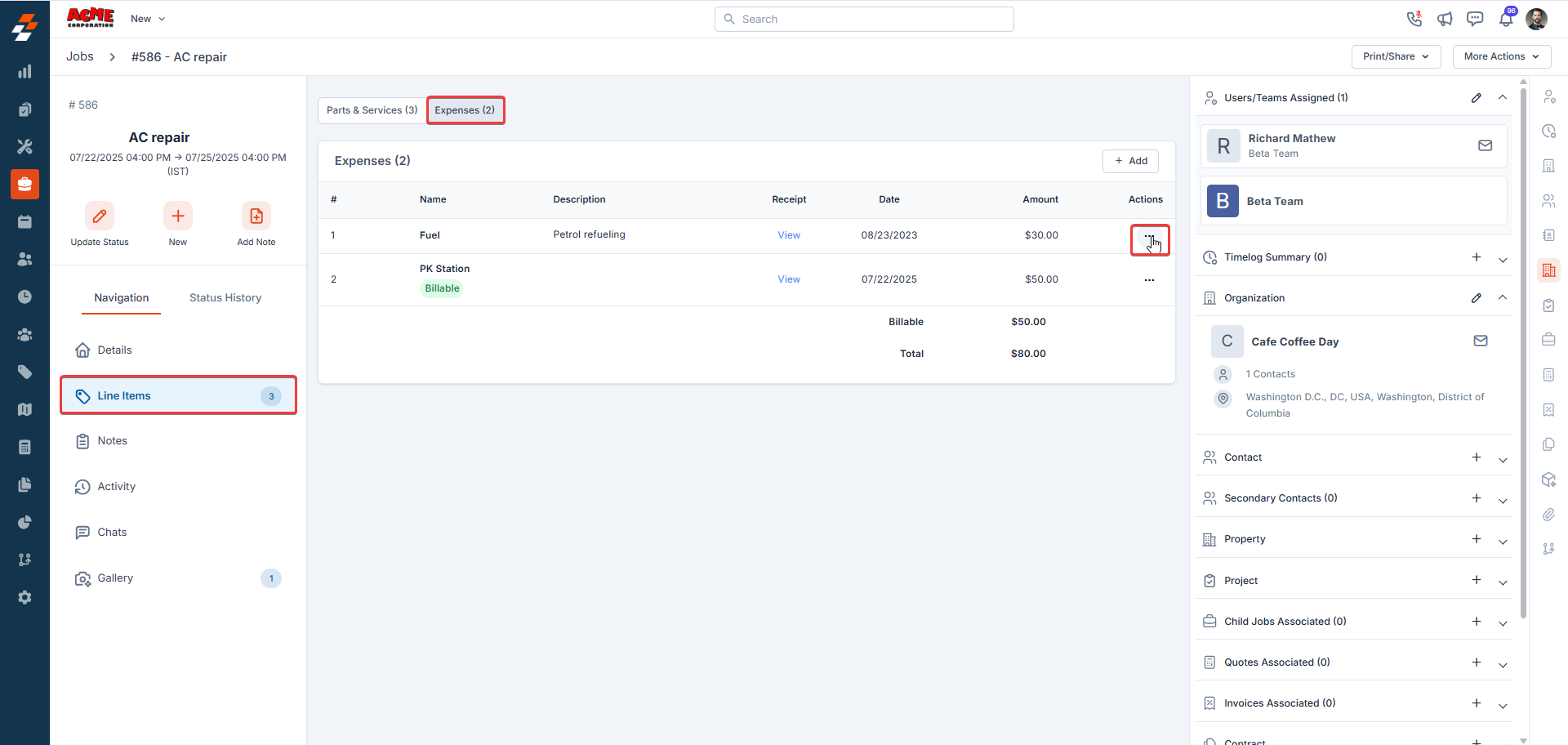1568x745 pixels.
Task: Expand the Quotes Associated section
Action: 1503,665
